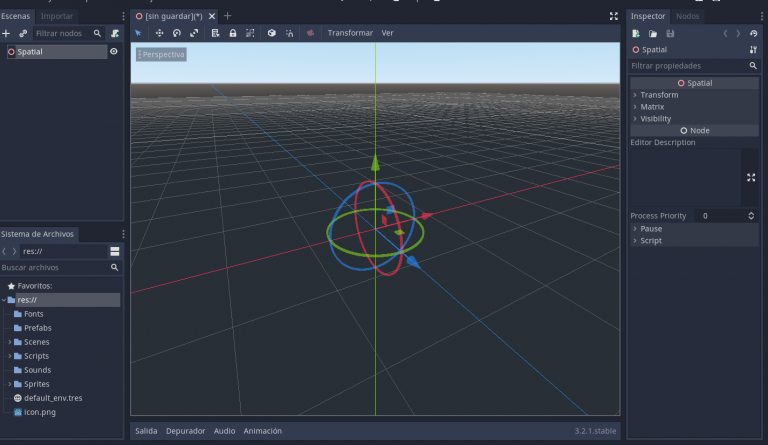Toggle visibility eye of the Spatial node

(x=113, y=51)
